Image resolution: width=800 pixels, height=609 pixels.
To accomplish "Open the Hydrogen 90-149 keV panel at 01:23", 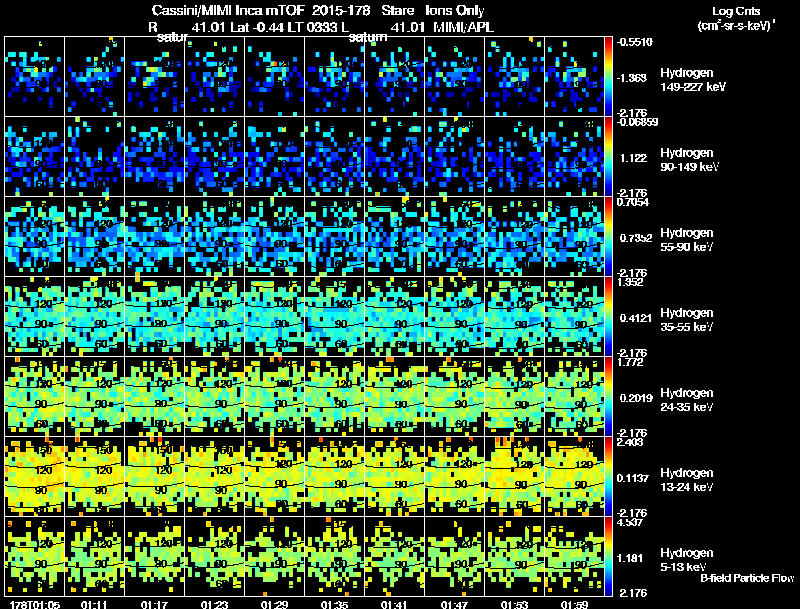I will [x=214, y=157].
